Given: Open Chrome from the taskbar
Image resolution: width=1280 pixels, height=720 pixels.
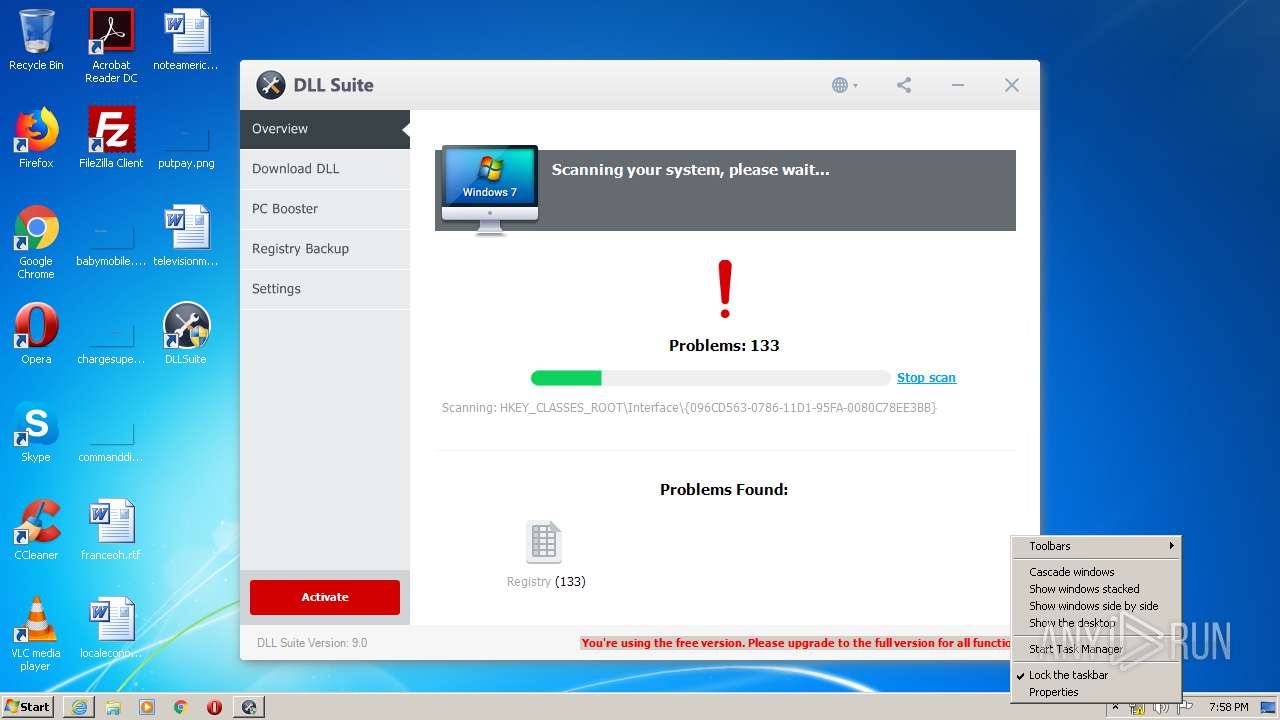Looking at the screenshot, I should click(x=181, y=707).
